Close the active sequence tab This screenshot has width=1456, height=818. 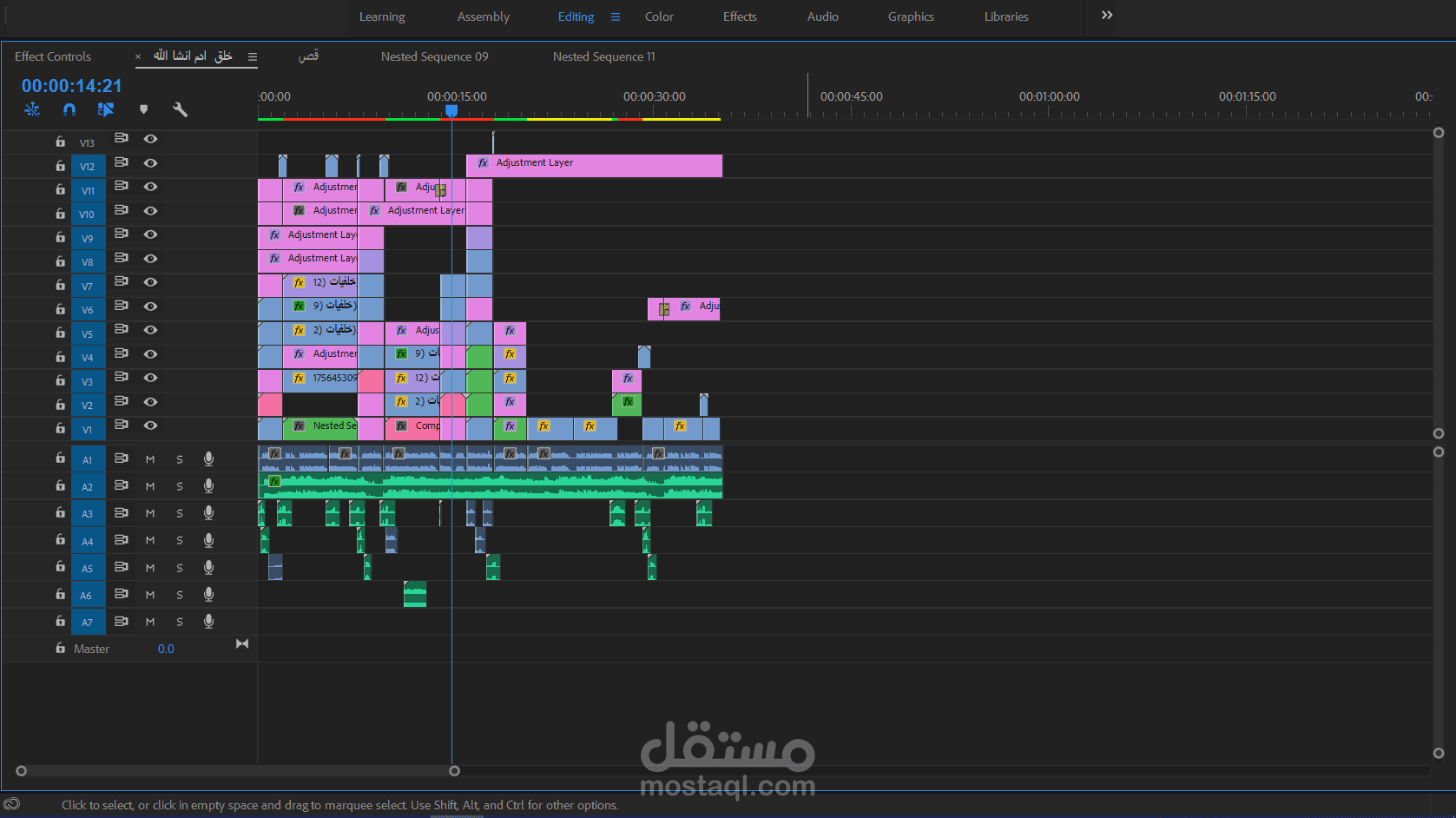tap(138, 56)
